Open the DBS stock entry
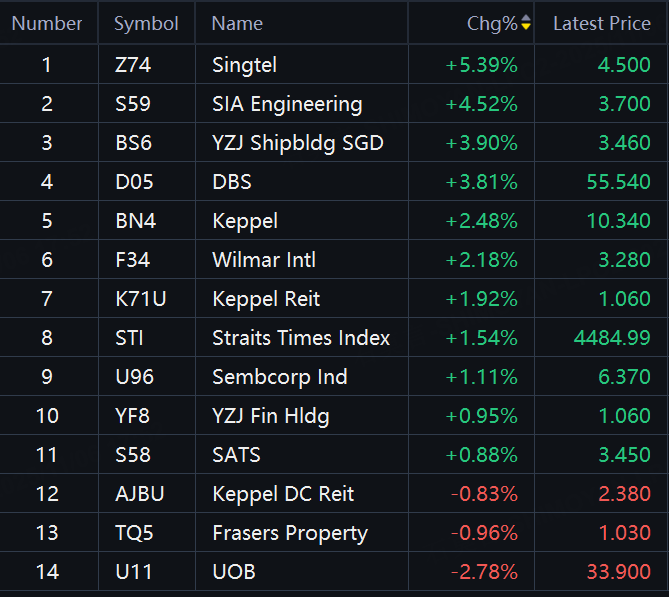 point(232,182)
